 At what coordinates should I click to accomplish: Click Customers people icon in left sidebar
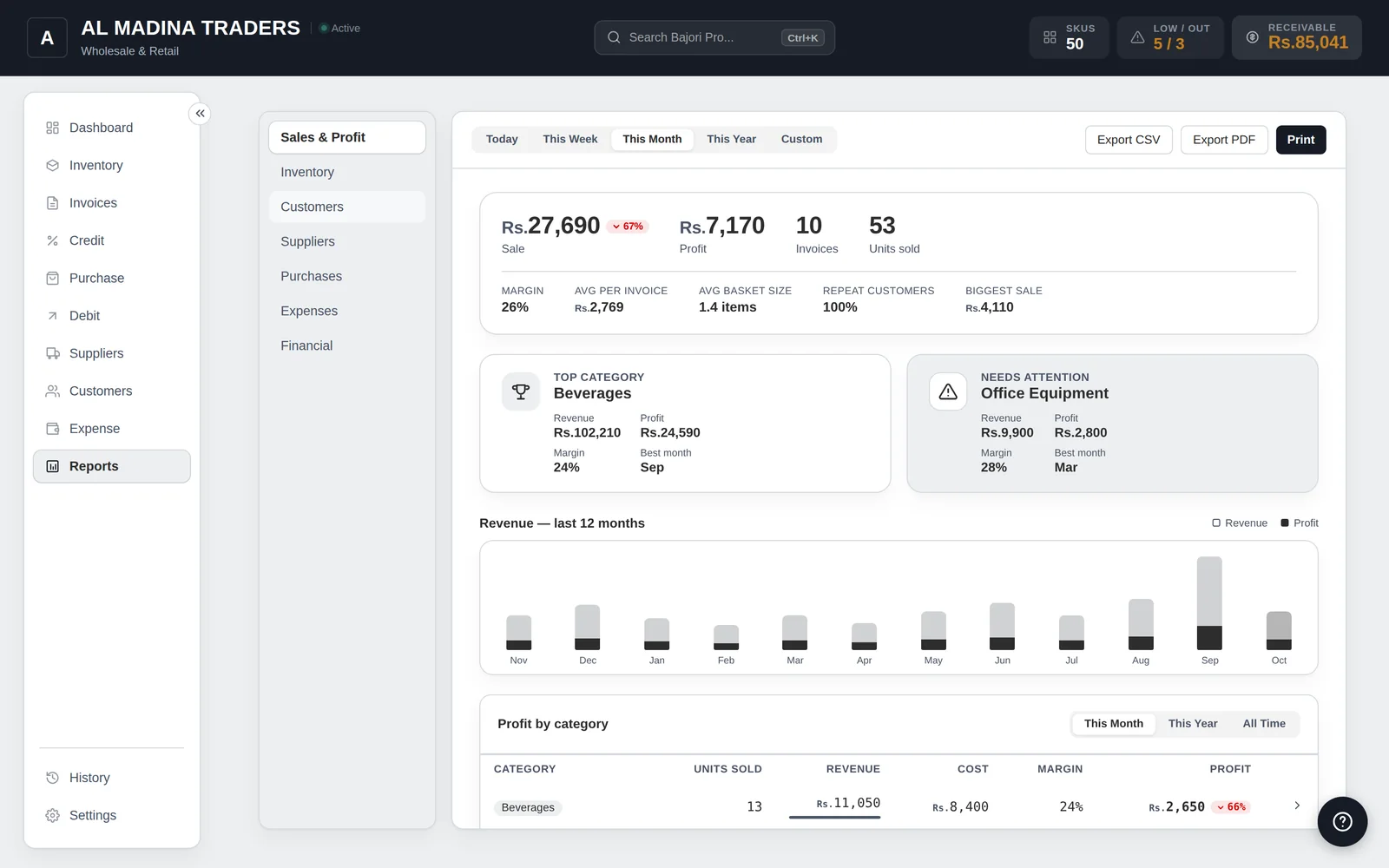(52, 391)
